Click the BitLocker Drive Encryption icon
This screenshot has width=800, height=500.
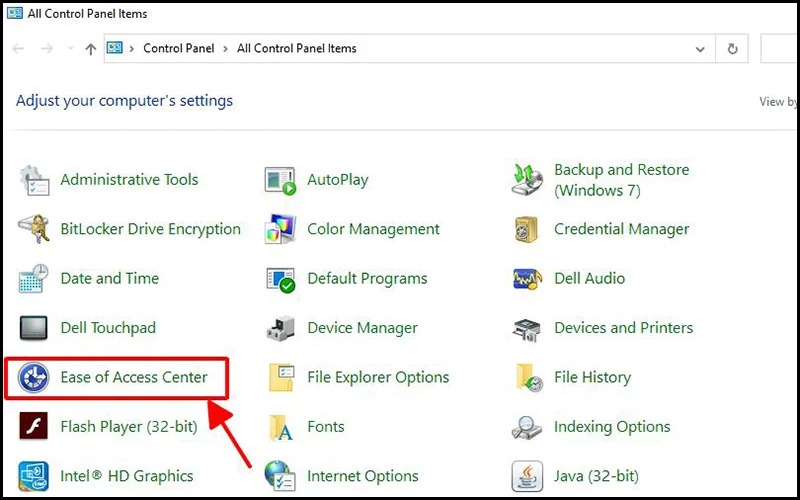click(x=34, y=230)
